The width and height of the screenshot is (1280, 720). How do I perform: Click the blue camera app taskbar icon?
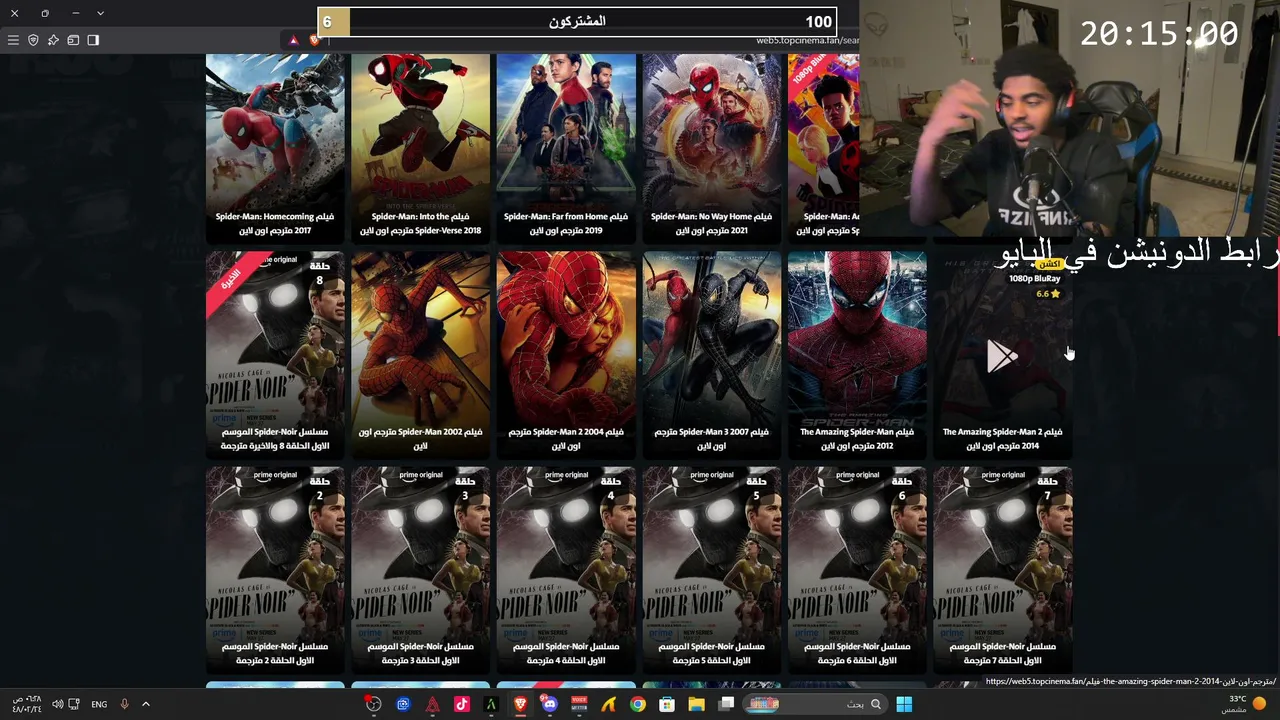click(x=403, y=704)
